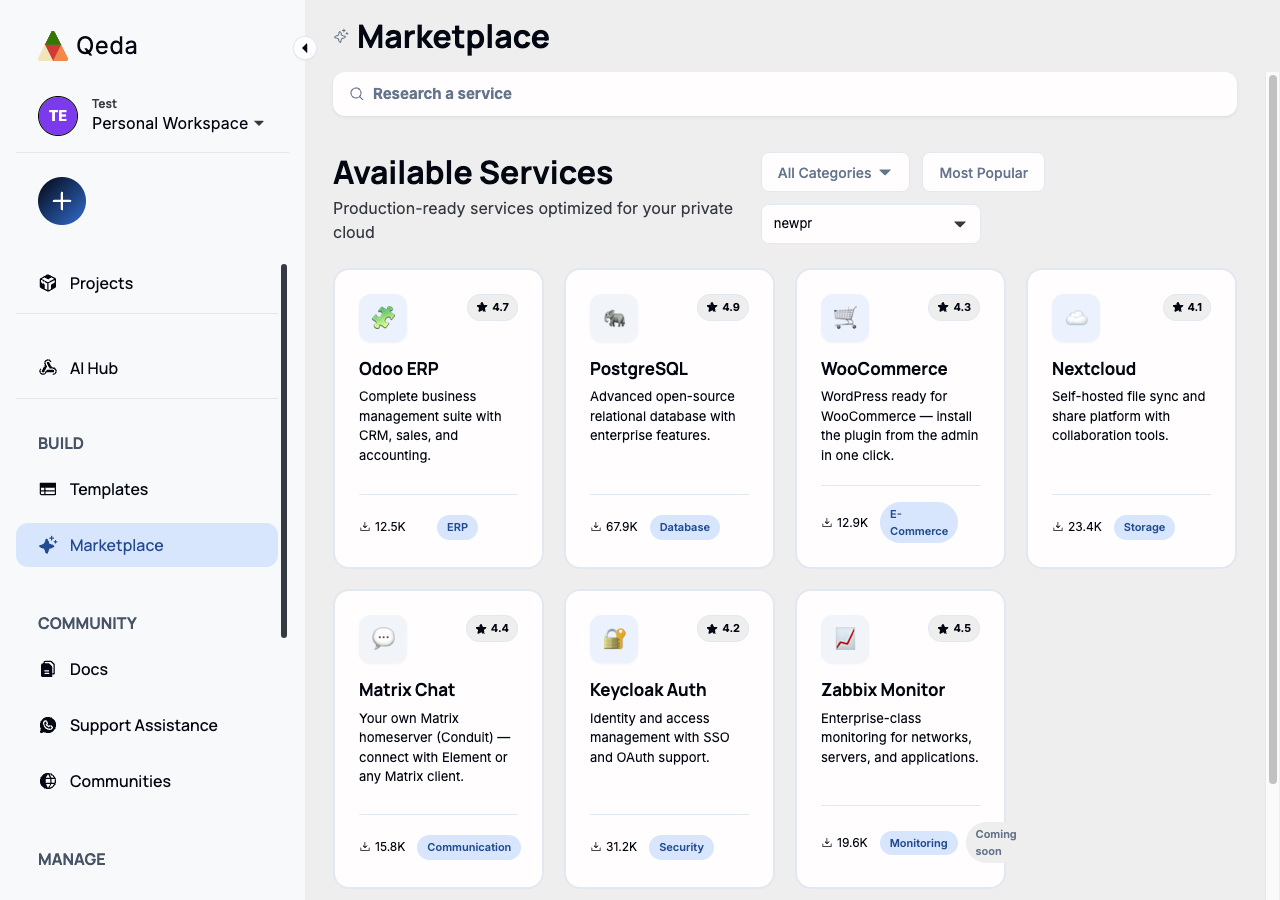Open the Matrix Chat card title

[407, 689]
